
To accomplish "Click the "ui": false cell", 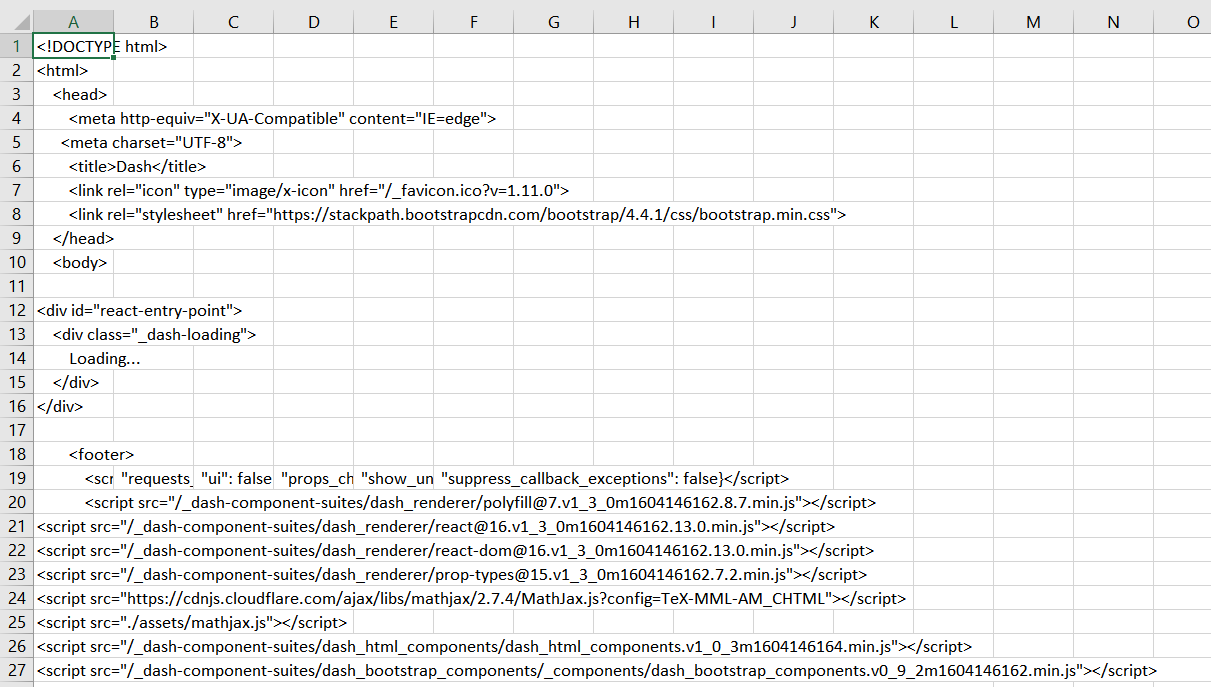I will [234, 478].
